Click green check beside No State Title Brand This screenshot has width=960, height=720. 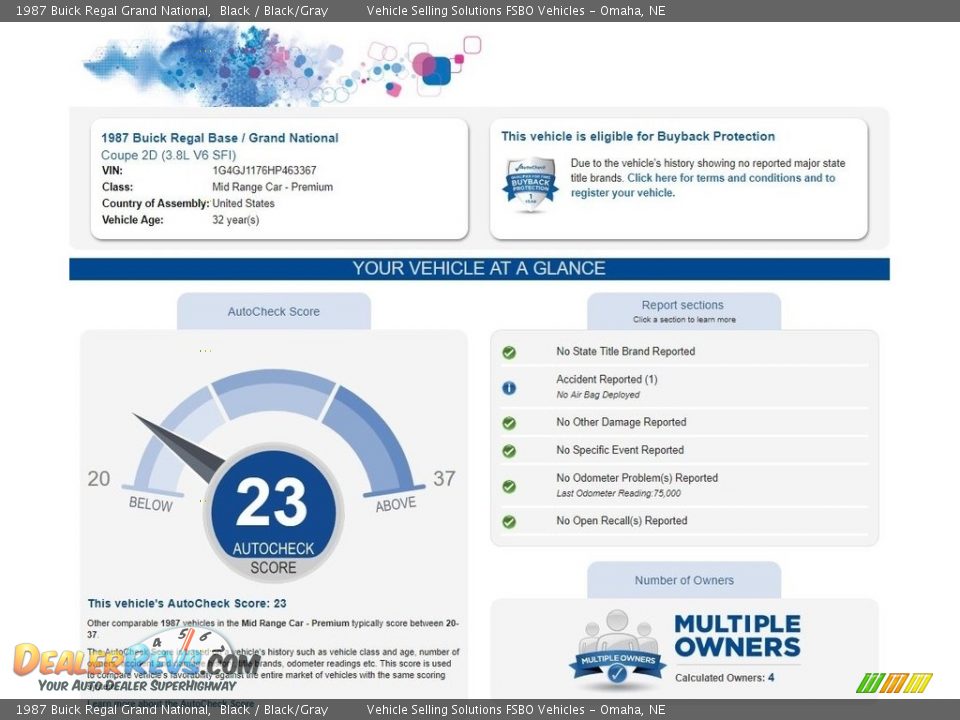[x=509, y=352]
